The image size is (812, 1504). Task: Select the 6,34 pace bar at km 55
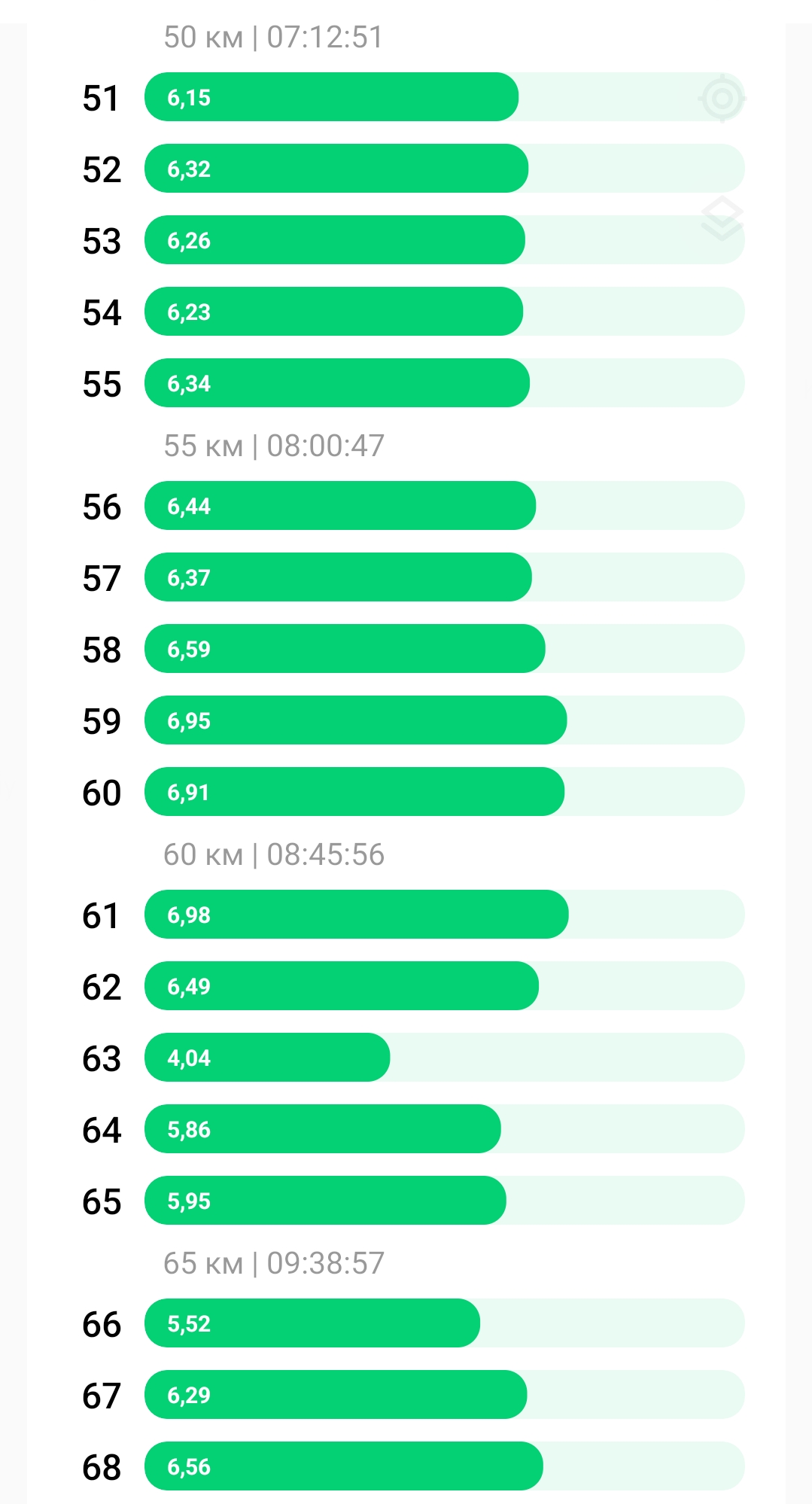pos(336,383)
